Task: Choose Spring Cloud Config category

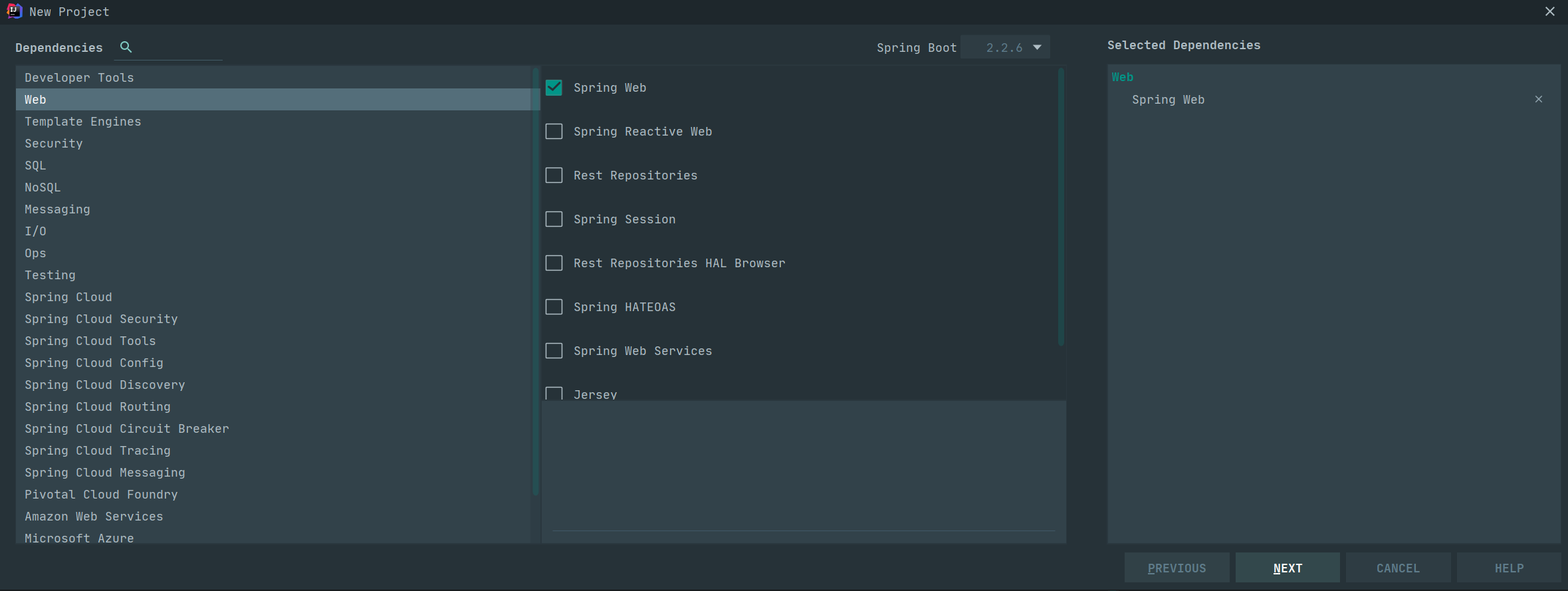Action: (274, 363)
